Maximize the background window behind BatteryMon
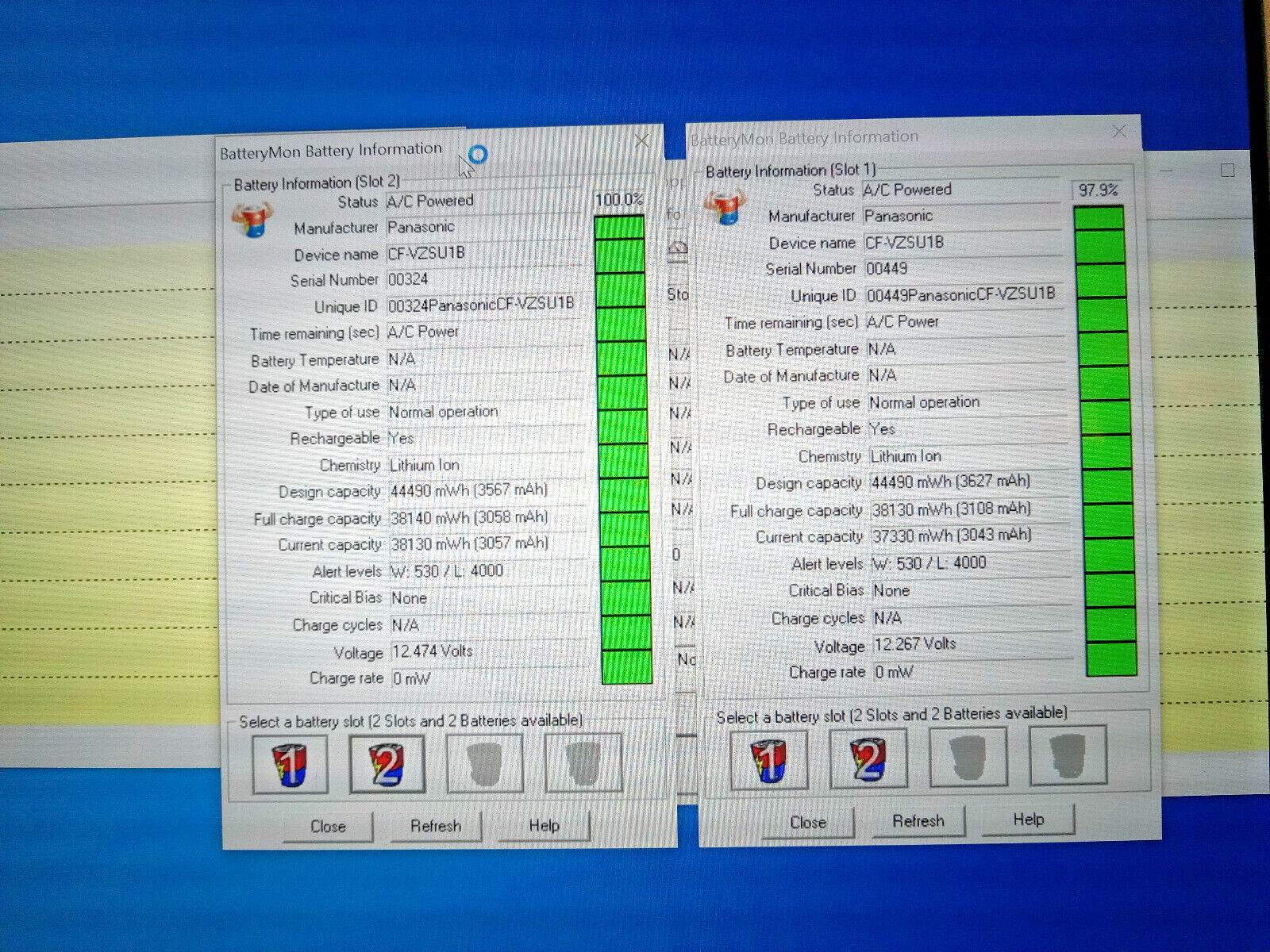This screenshot has height=952, width=1270. click(1228, 171)
